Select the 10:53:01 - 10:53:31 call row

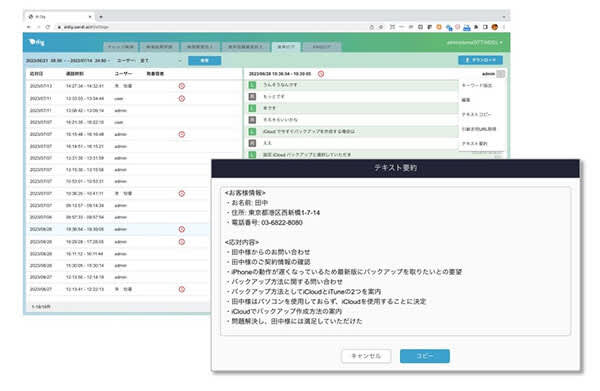[x=119, y=182]
